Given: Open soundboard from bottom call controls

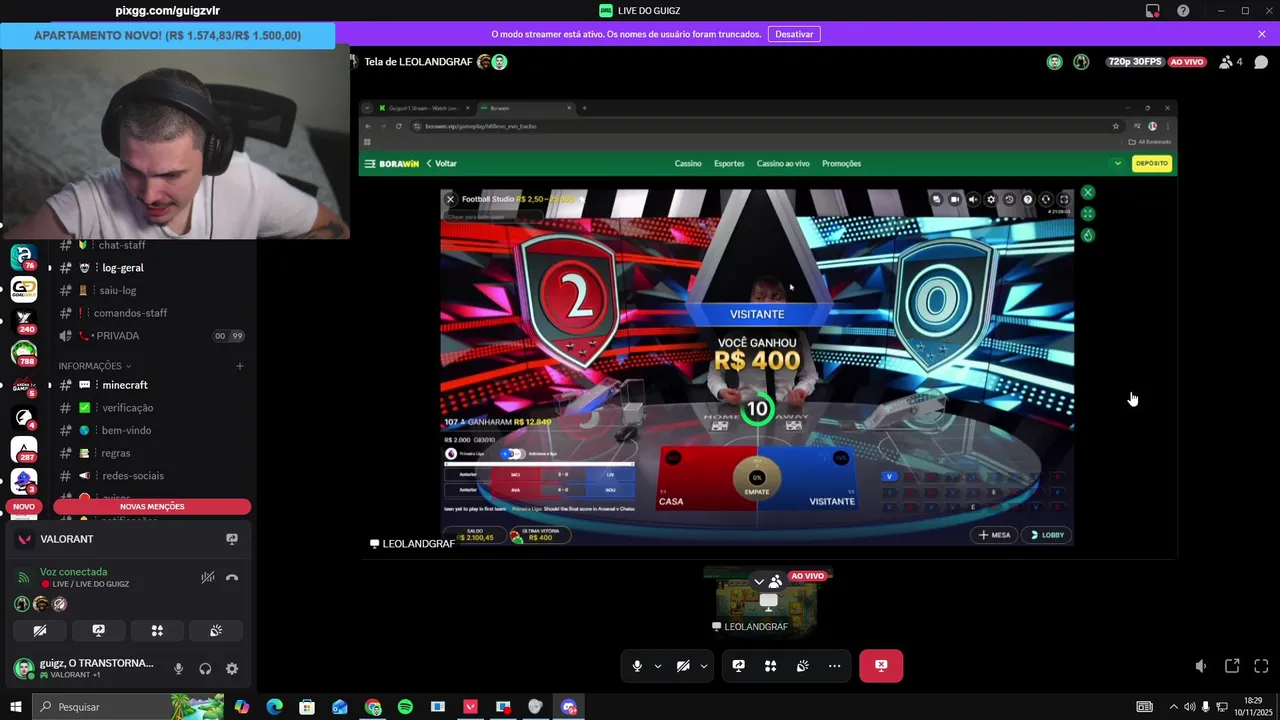Looking at the screenshot, I should click(802, 666).
